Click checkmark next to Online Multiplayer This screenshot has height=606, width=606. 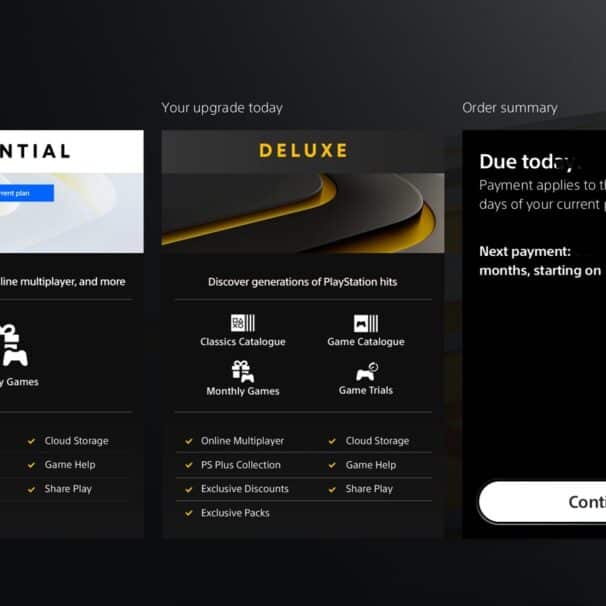tap(189, 441)
